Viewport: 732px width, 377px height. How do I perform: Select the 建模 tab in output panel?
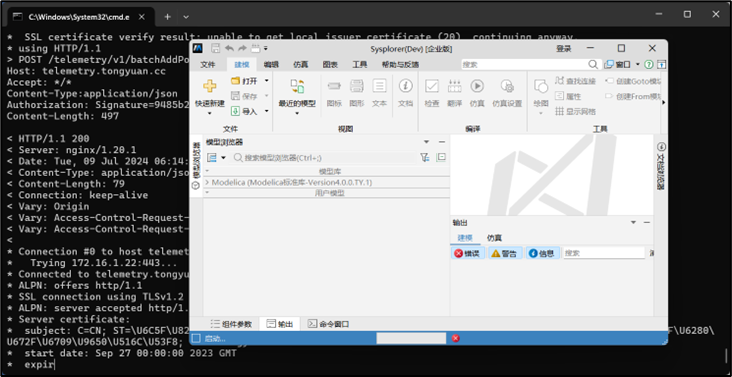pyautogui.click(x=465, y=238)
